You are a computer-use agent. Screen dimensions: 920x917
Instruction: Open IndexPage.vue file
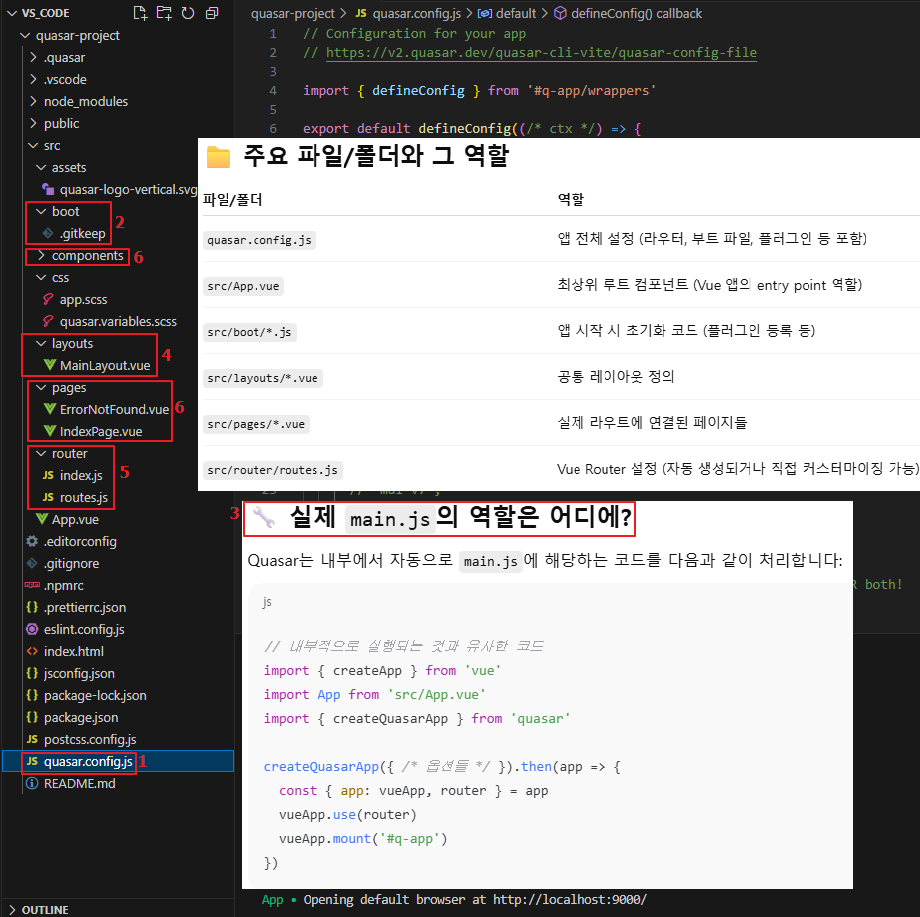(101, 431)
